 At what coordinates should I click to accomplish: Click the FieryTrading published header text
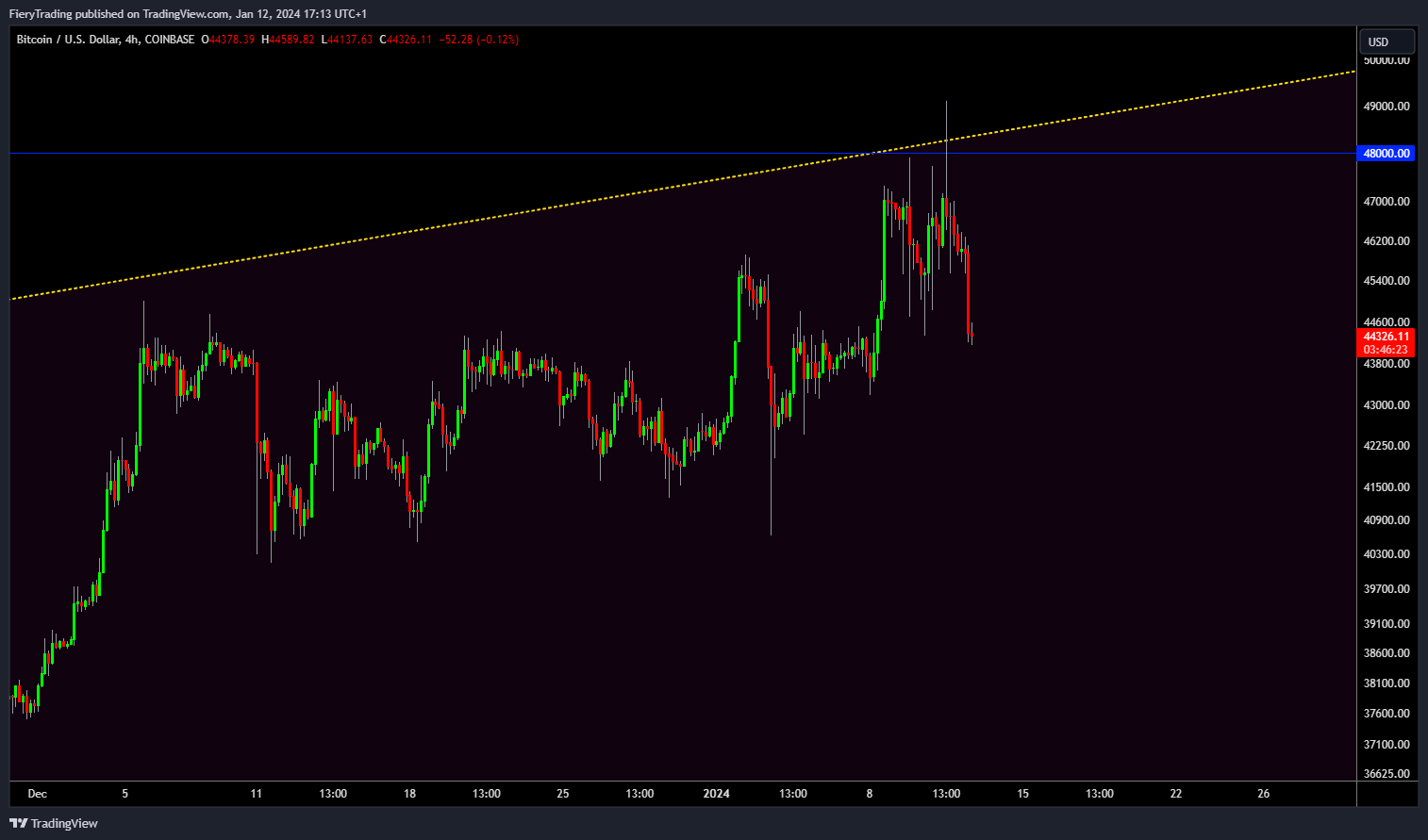188,14
